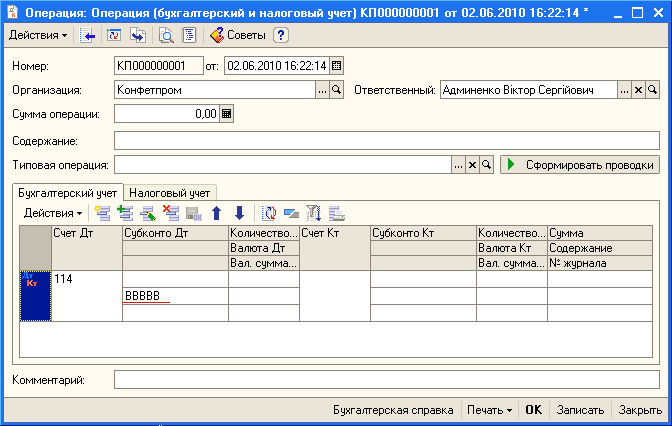Switch to Бухгалтерский учет tab
The height and width of the screenshot is (426, 672).
68,193
